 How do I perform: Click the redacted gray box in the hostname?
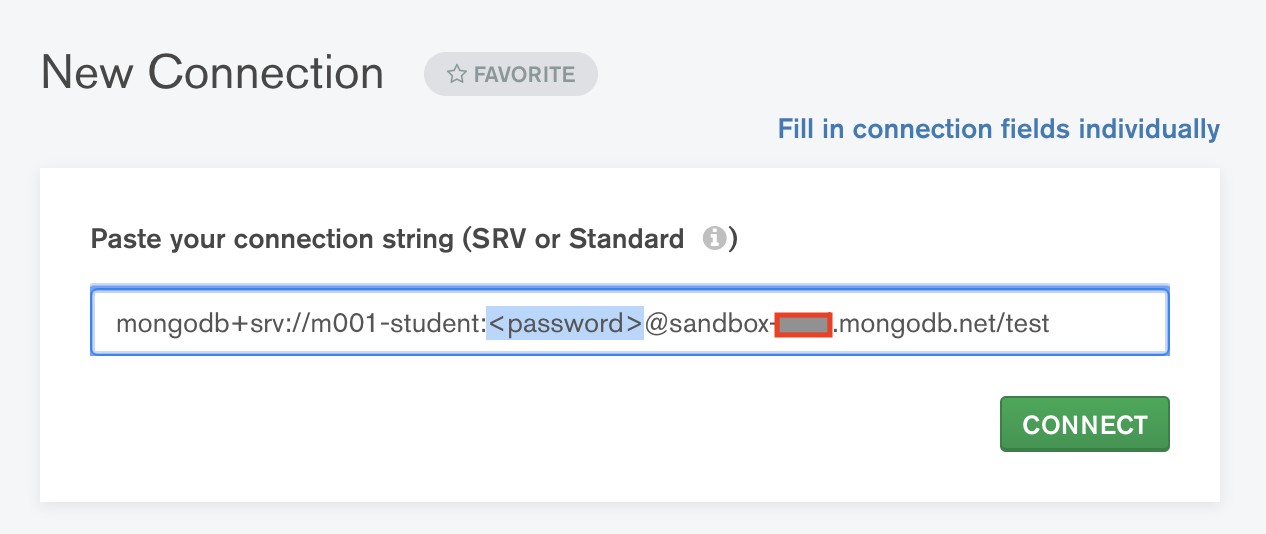pyautogui.click(x=804, y=324)
